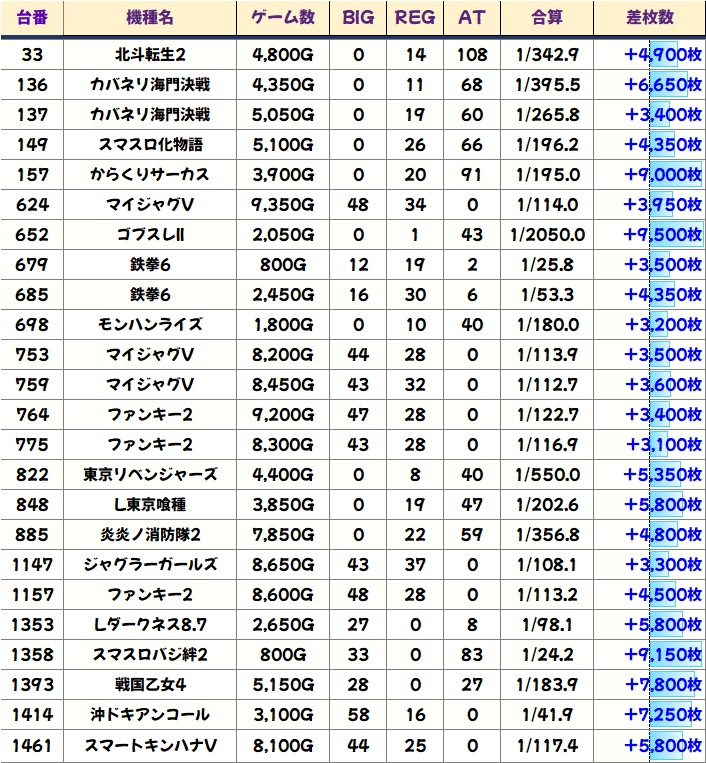The height and width of the screenshot is (763, 706).
Task: Click the 北斗転生2 machine name
Action: coord(150,54)
